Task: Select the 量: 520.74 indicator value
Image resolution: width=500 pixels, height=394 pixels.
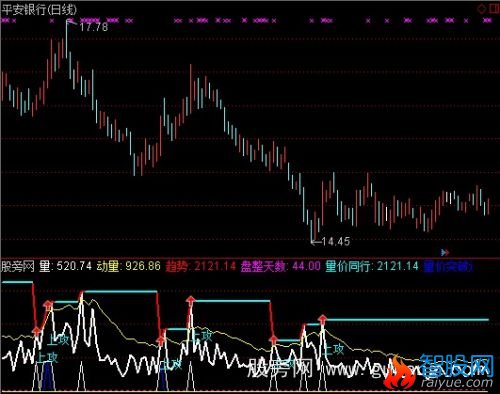Action: 65,266
